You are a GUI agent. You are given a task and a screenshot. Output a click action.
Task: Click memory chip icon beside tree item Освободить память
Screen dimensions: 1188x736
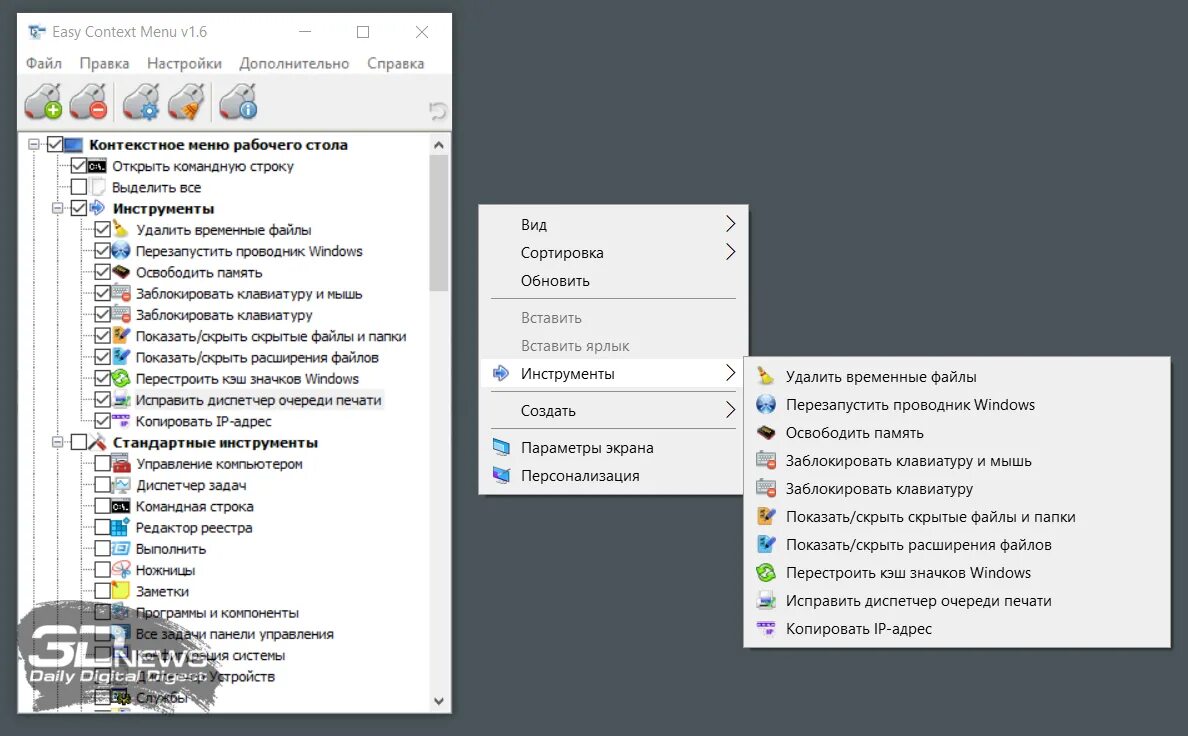coord(121,271)
